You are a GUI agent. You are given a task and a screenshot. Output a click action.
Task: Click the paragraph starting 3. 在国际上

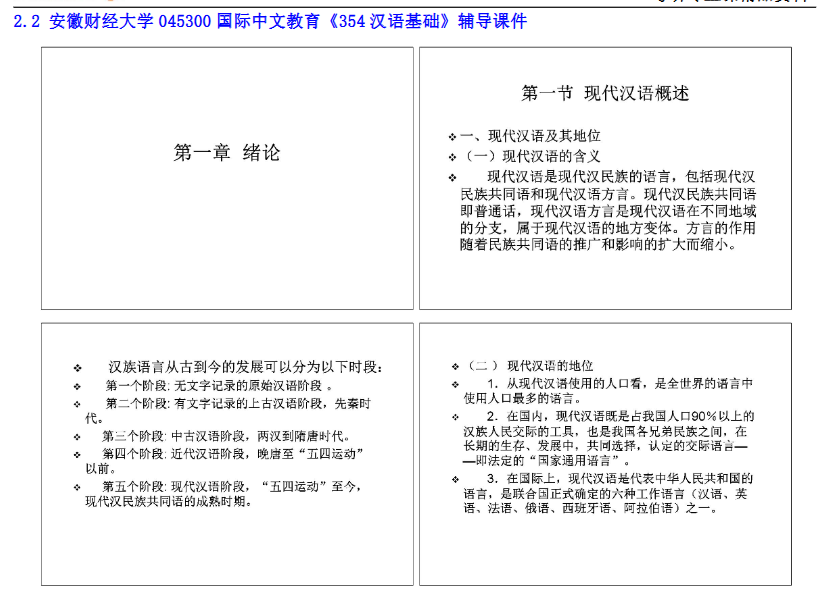click(609, 493)
